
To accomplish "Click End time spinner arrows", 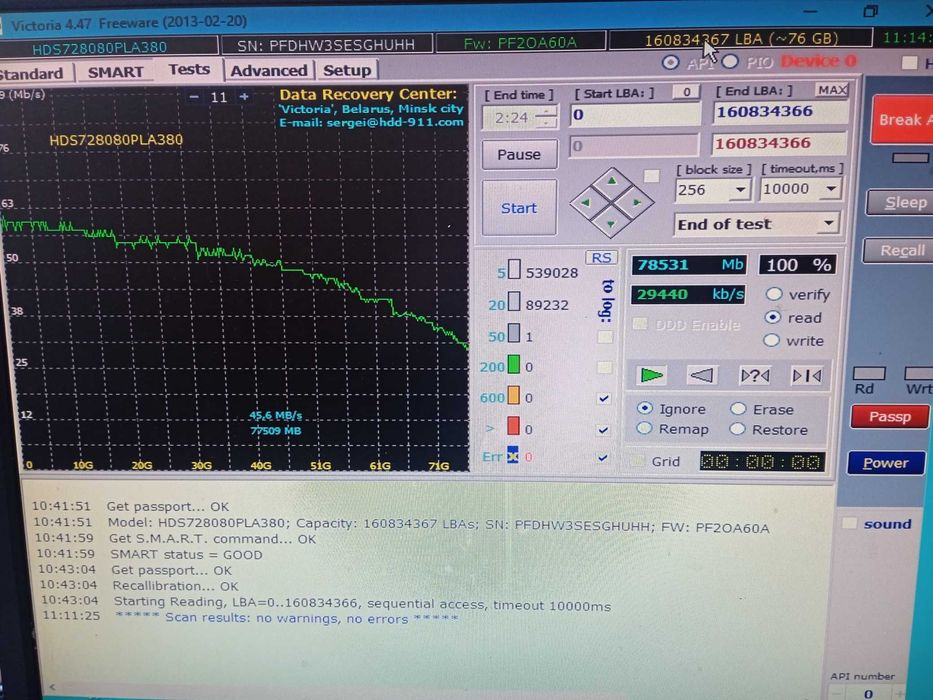I will point(546,117).
